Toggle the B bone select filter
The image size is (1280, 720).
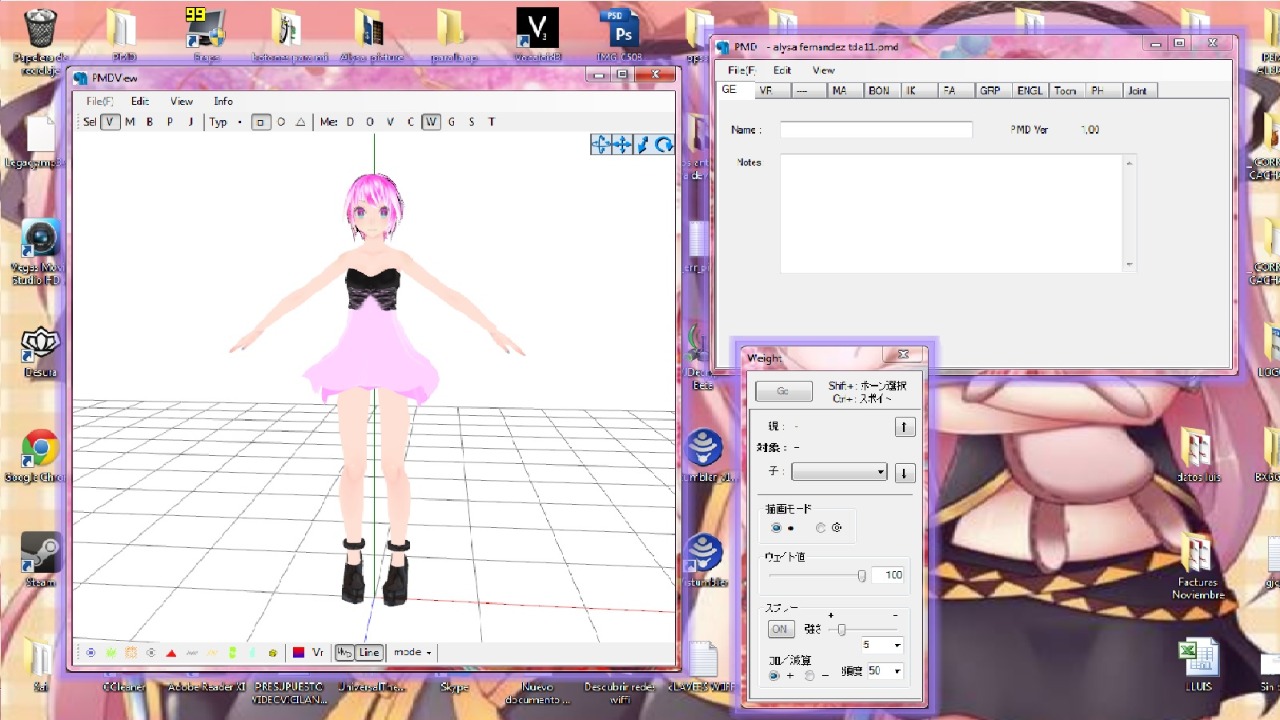click(150, 122)
